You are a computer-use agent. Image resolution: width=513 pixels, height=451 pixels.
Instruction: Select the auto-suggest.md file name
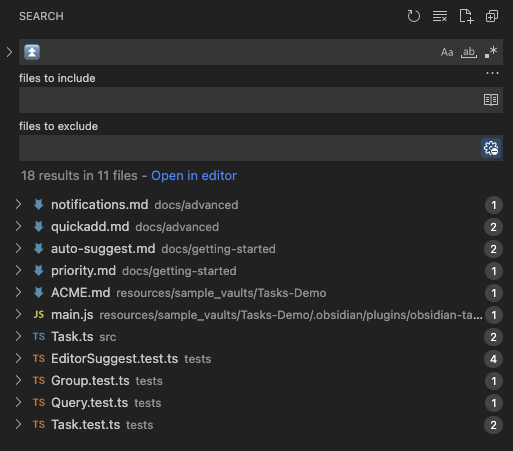click(103, 249)
